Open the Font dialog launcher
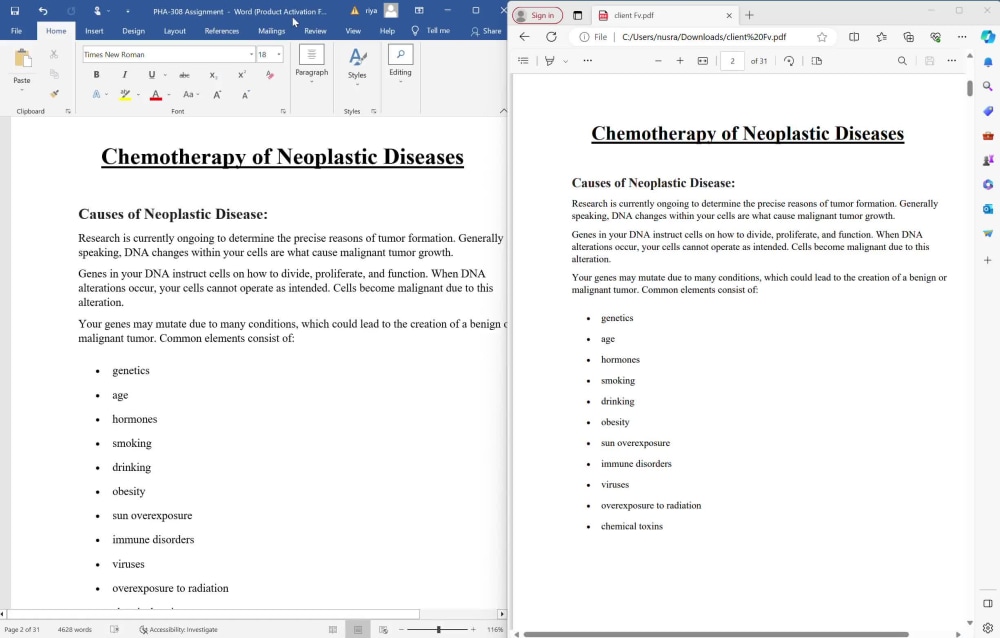This screenshot has height=638, width=1000. (x=283, y=112)
